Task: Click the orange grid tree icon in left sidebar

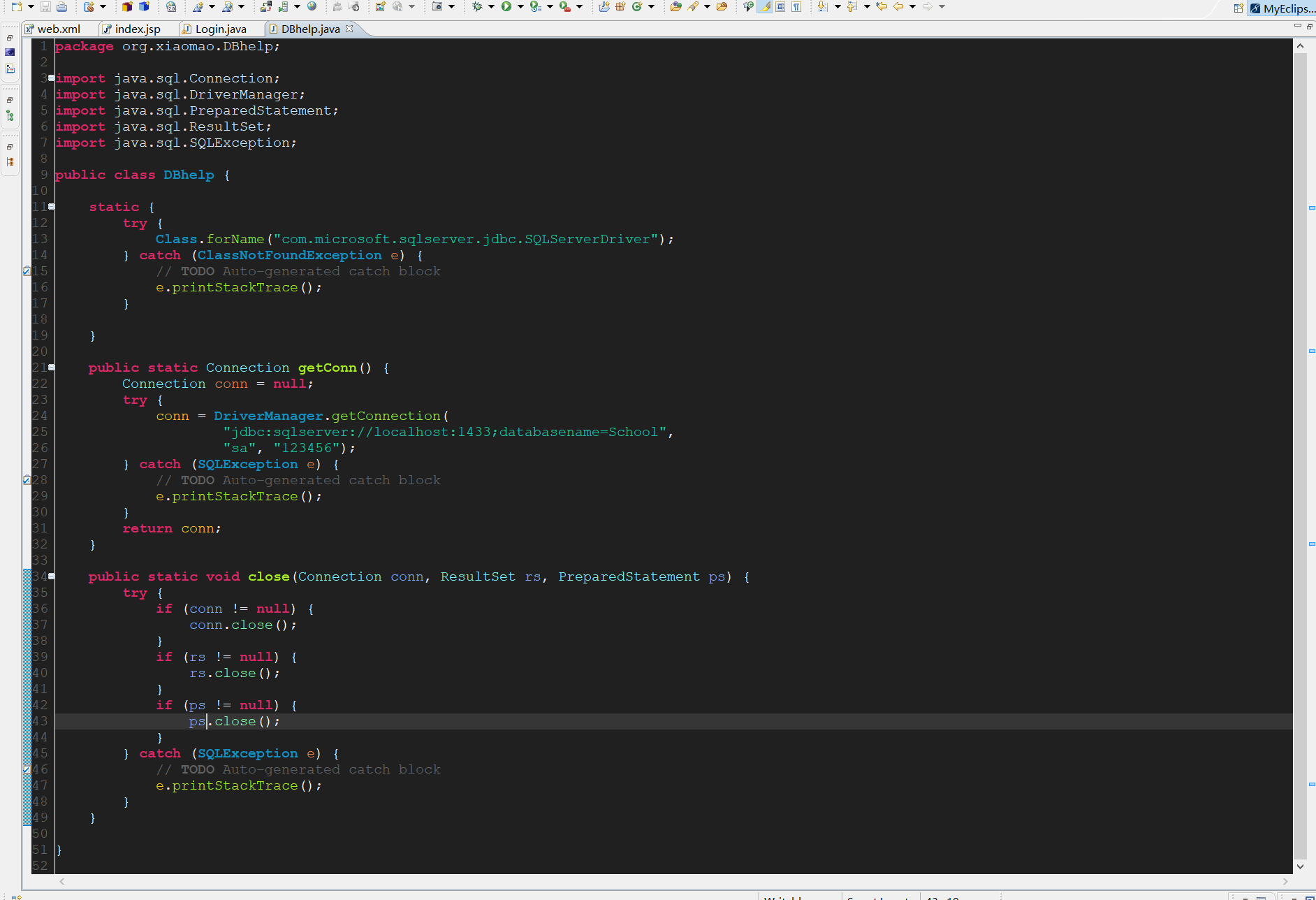Action: pos(10,162)
